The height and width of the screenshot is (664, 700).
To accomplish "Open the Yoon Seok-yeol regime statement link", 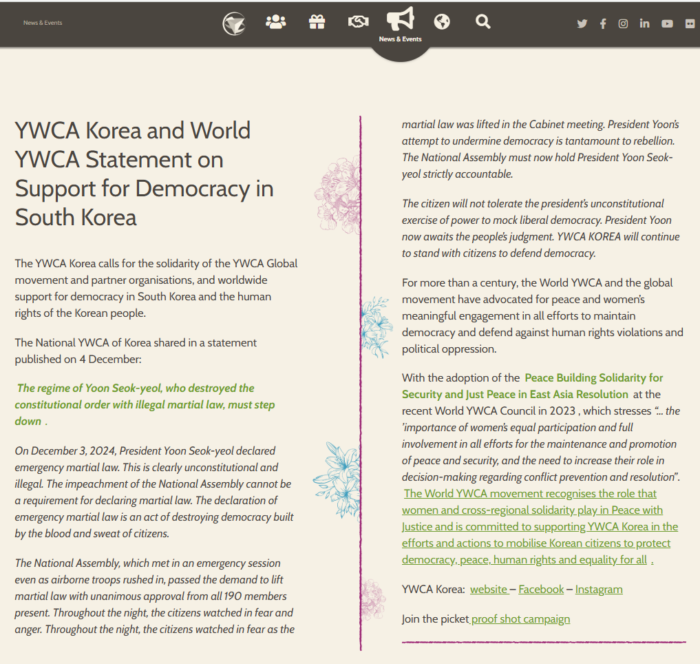I will click(x=135, y=388).
